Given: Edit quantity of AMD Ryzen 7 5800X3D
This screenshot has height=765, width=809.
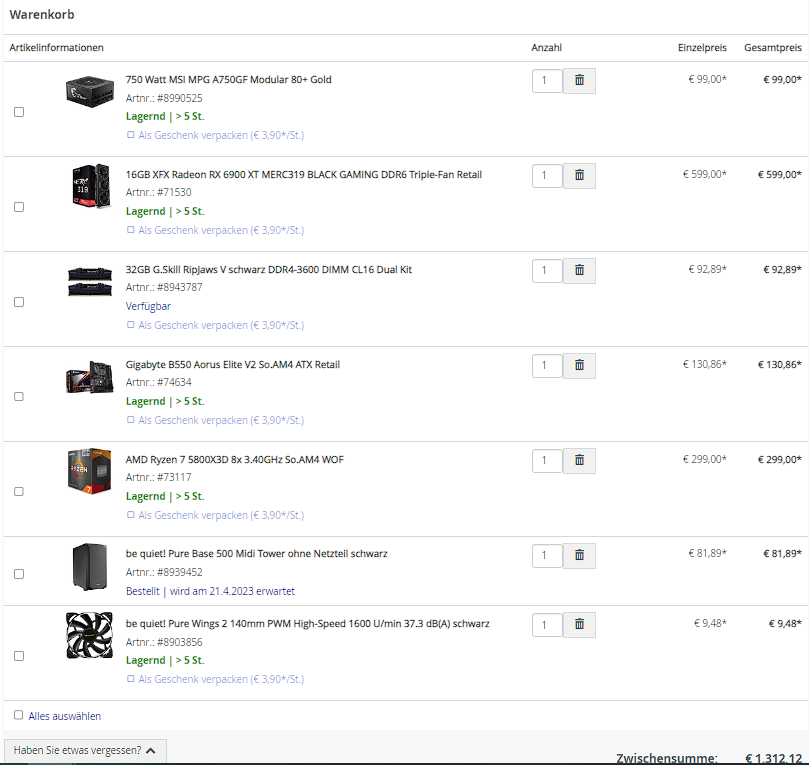Looking at the screenshot, I should pyautogui.click(x=547, y=460).
